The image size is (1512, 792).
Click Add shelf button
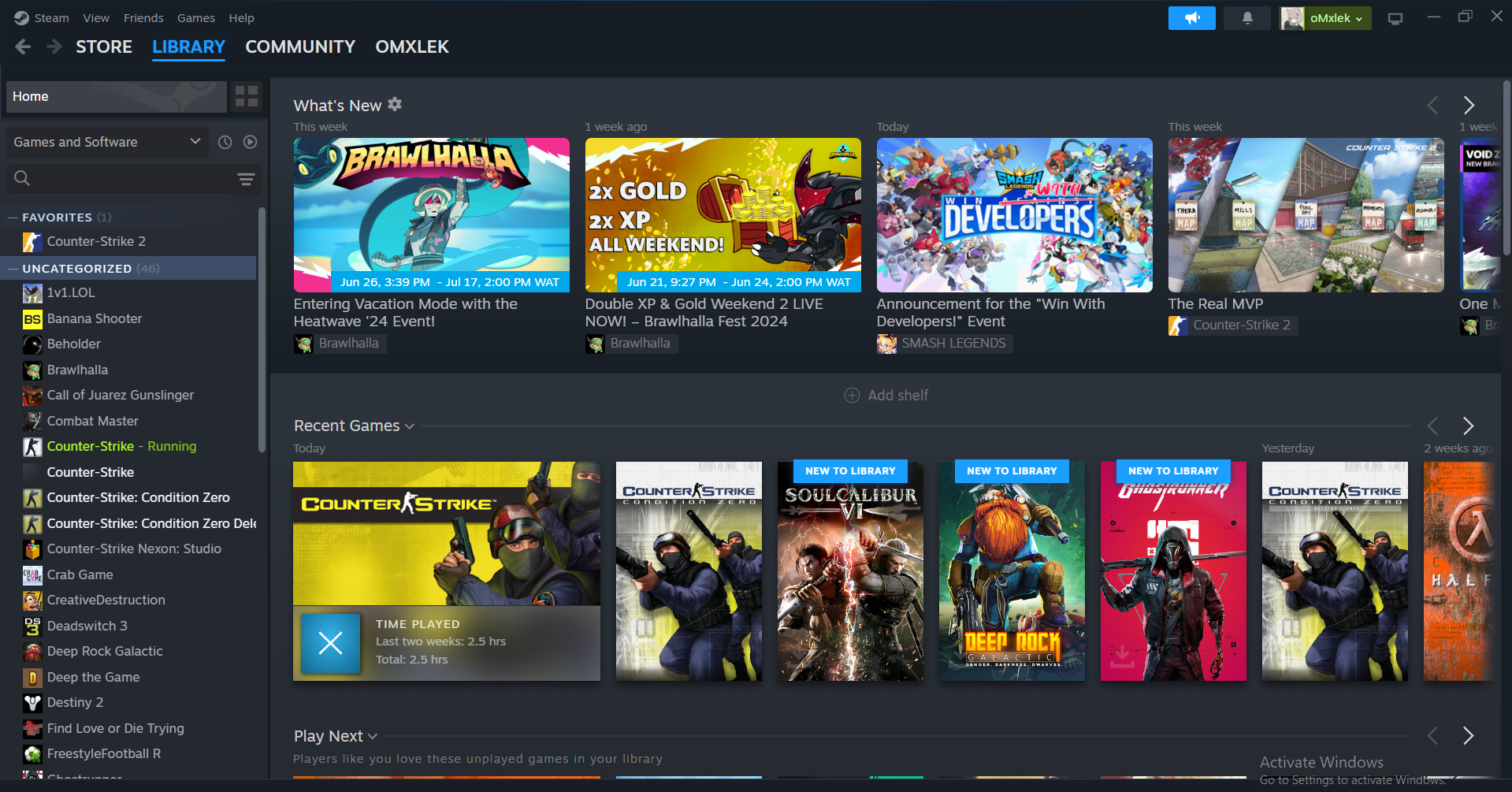[x=886, y=396]
